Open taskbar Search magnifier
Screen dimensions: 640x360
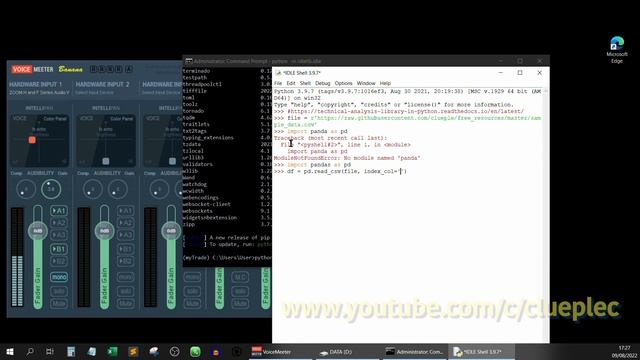[x=30, y=351]
